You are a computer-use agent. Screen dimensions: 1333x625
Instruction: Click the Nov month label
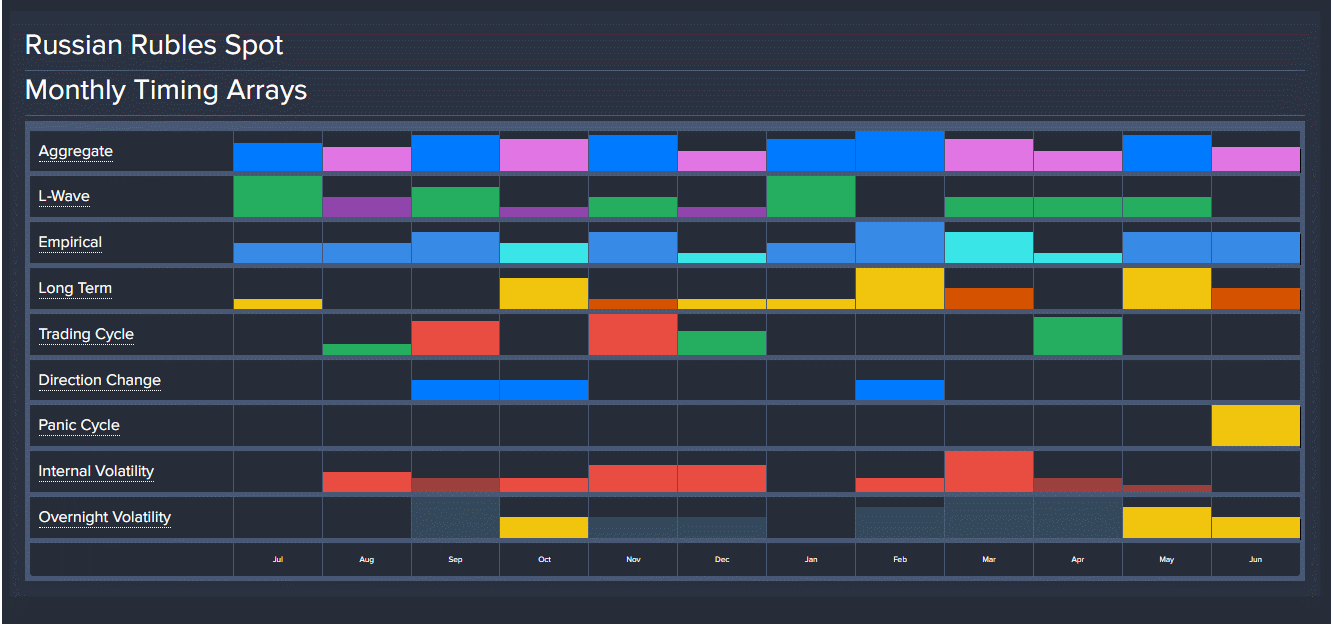[633, 560]
